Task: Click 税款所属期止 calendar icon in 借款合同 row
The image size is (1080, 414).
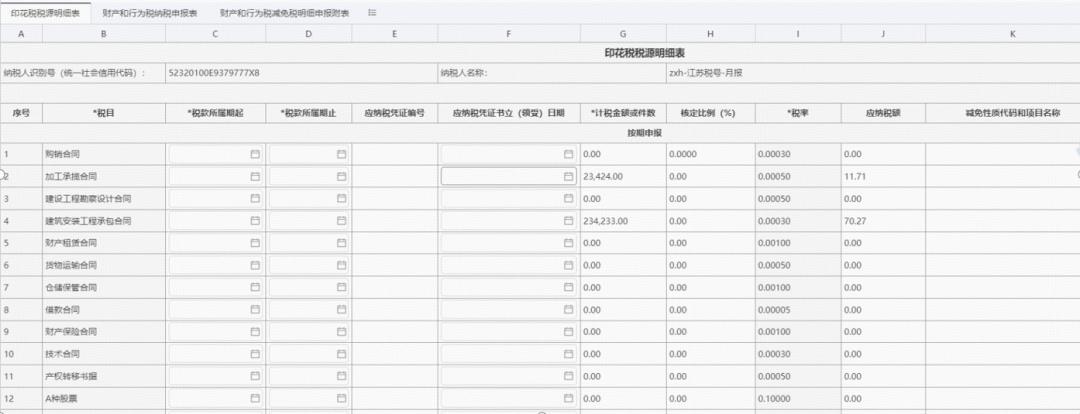Action: coord(341,309)
